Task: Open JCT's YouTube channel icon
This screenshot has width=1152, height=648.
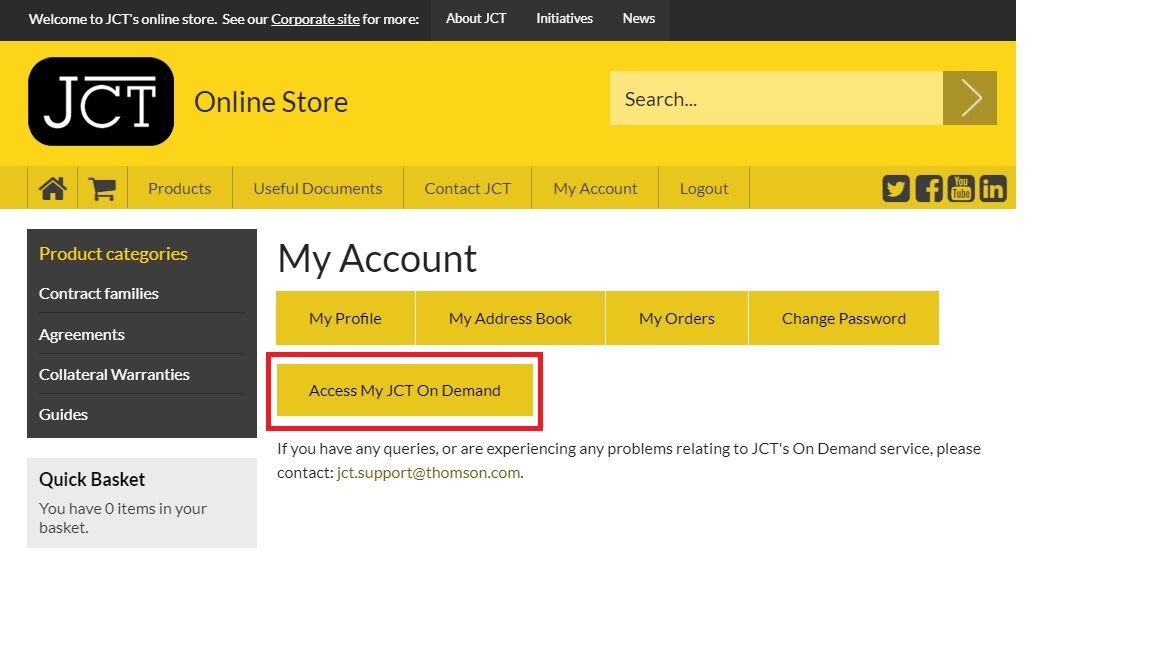Action: pyautogui.click(x=961, y=188)
